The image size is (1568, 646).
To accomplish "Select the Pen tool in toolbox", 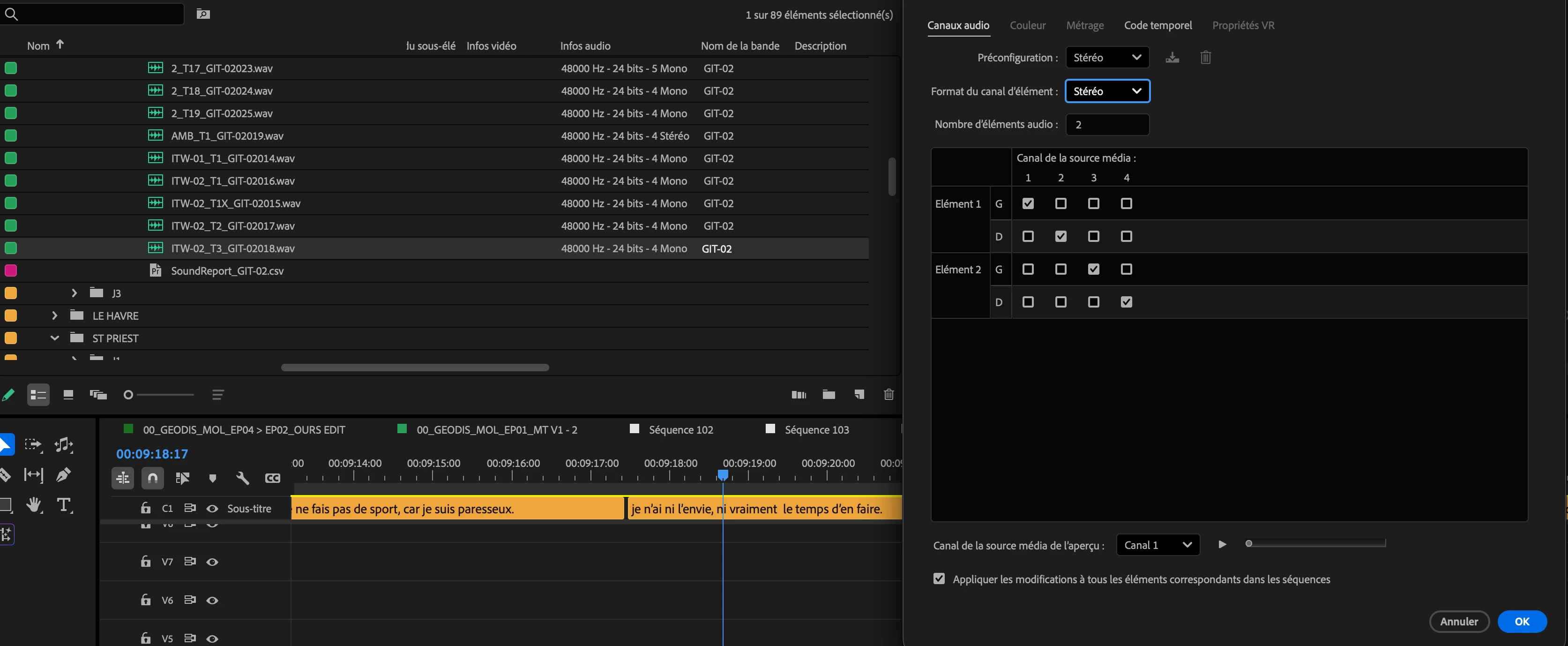I will click(x=63, y=474).
